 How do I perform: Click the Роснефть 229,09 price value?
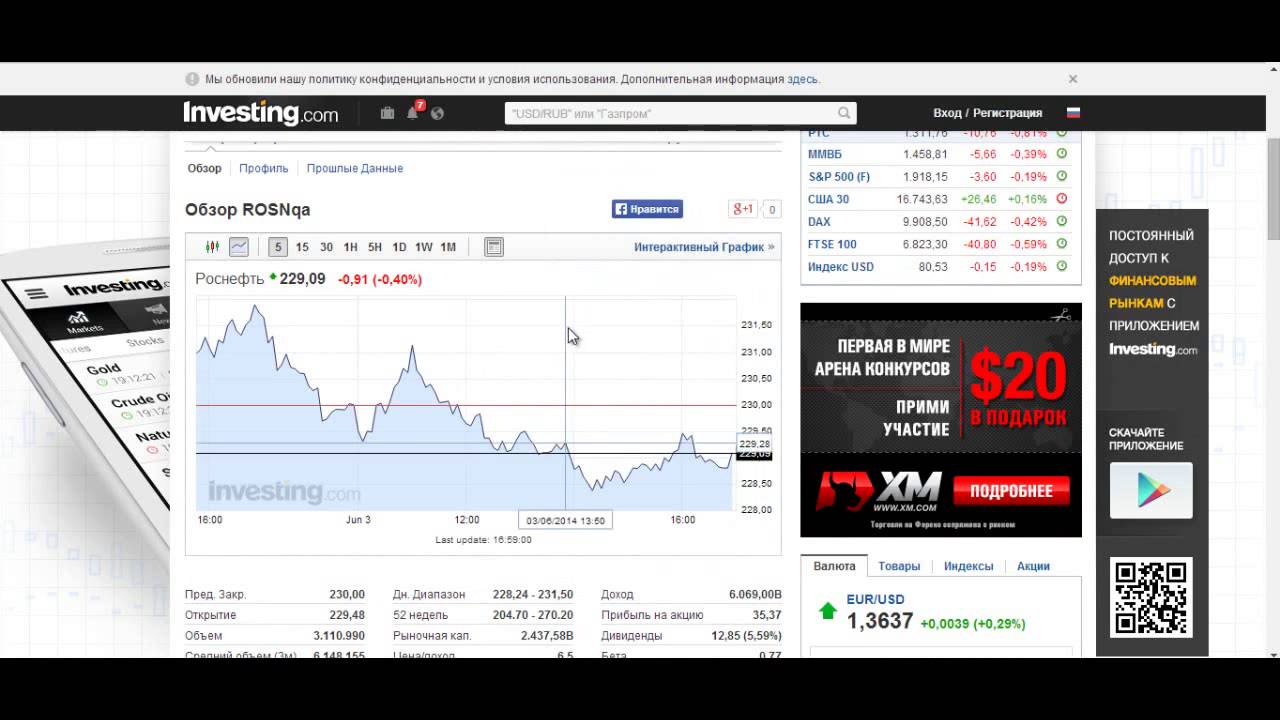[302, 279]
